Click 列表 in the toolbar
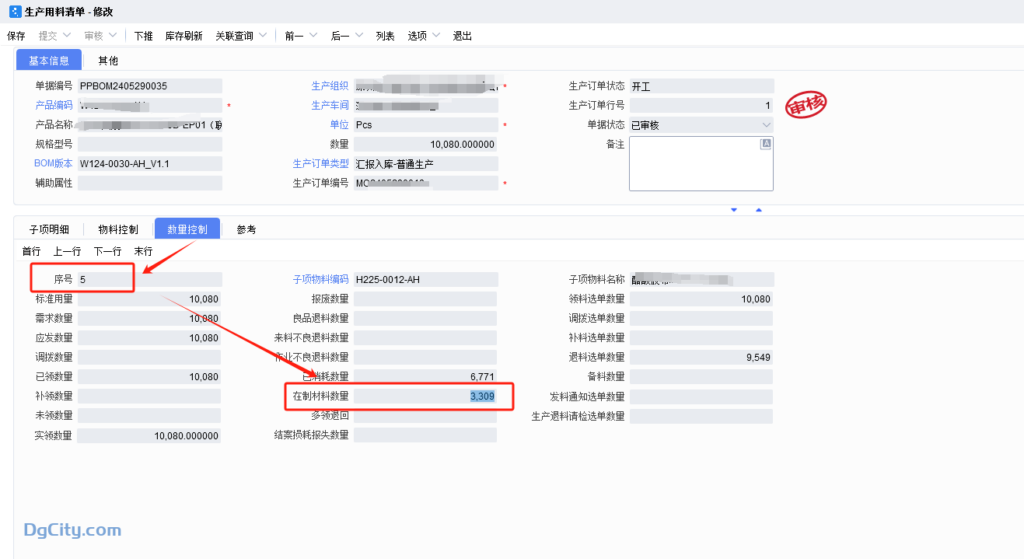 click(x=385, y=36)
